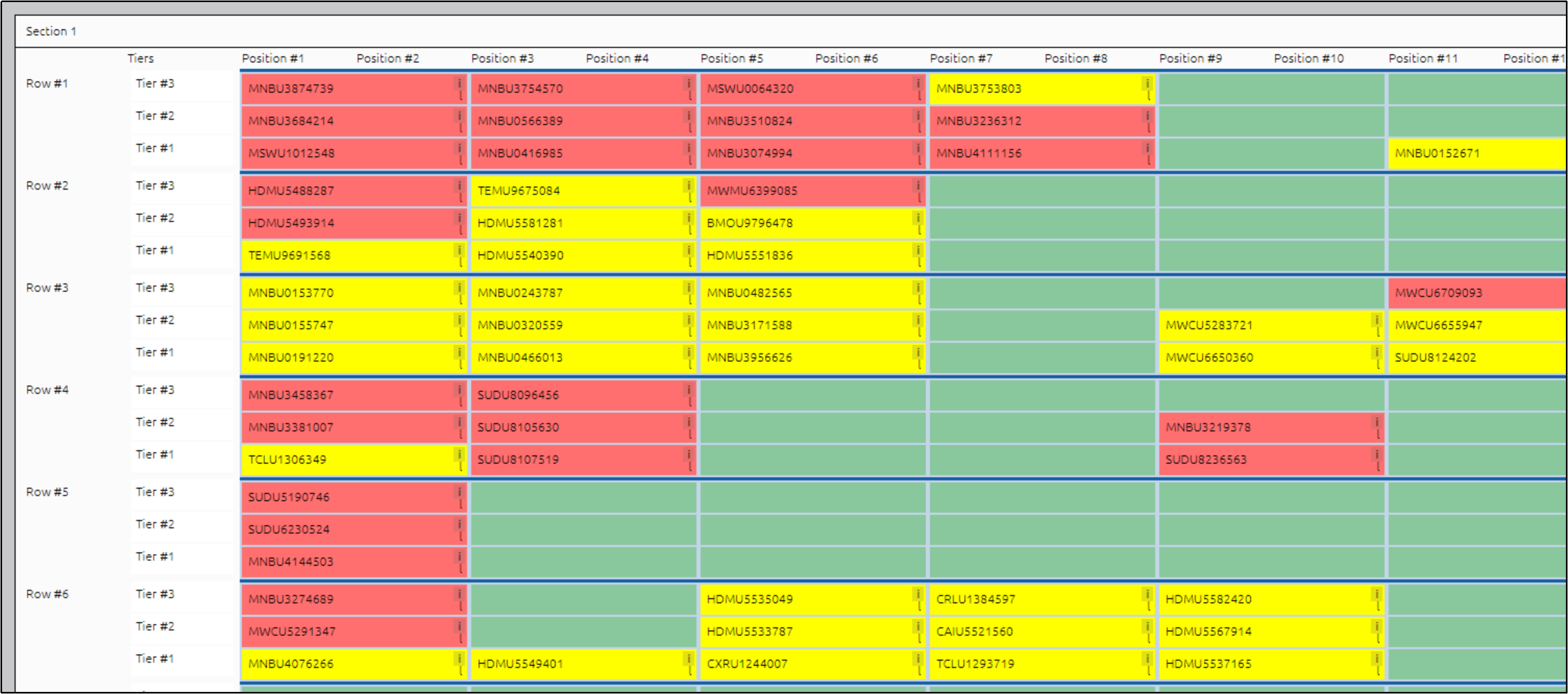The image size is (1568, 694).
Task: Open info icon for SUDU5190746
Action: click(460, 492)
